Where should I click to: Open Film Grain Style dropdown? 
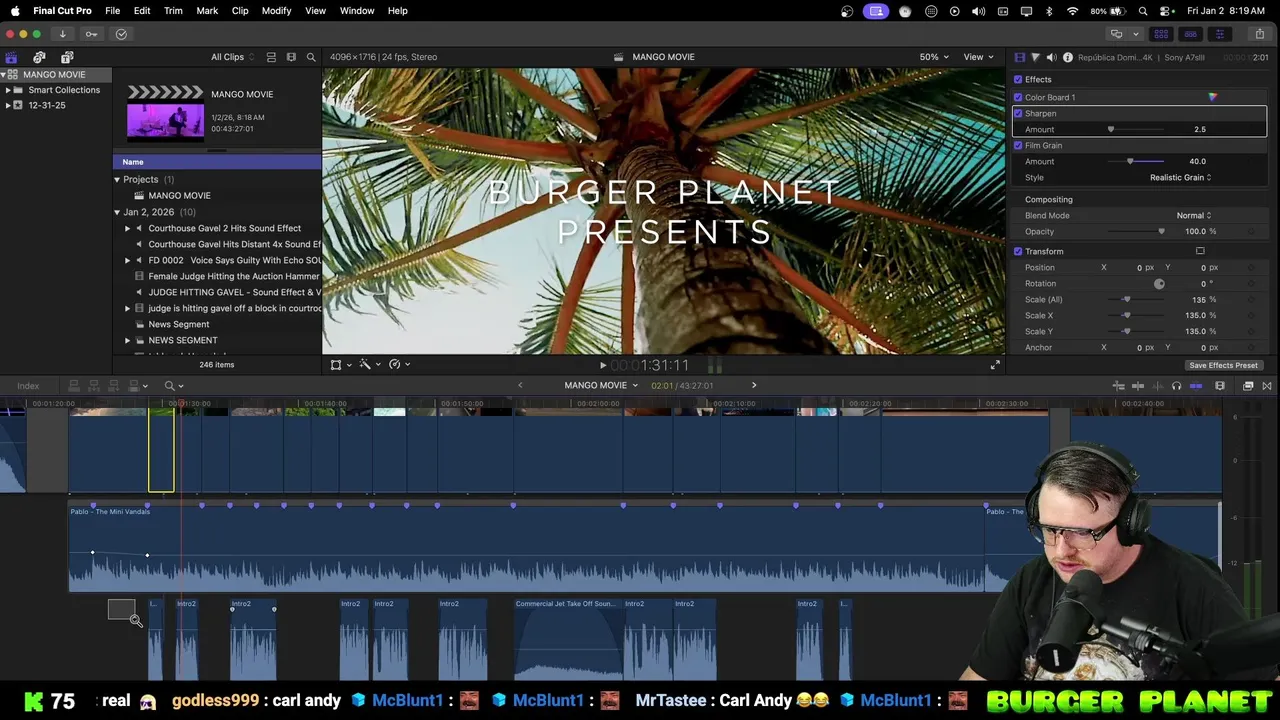click(1180, 177)
